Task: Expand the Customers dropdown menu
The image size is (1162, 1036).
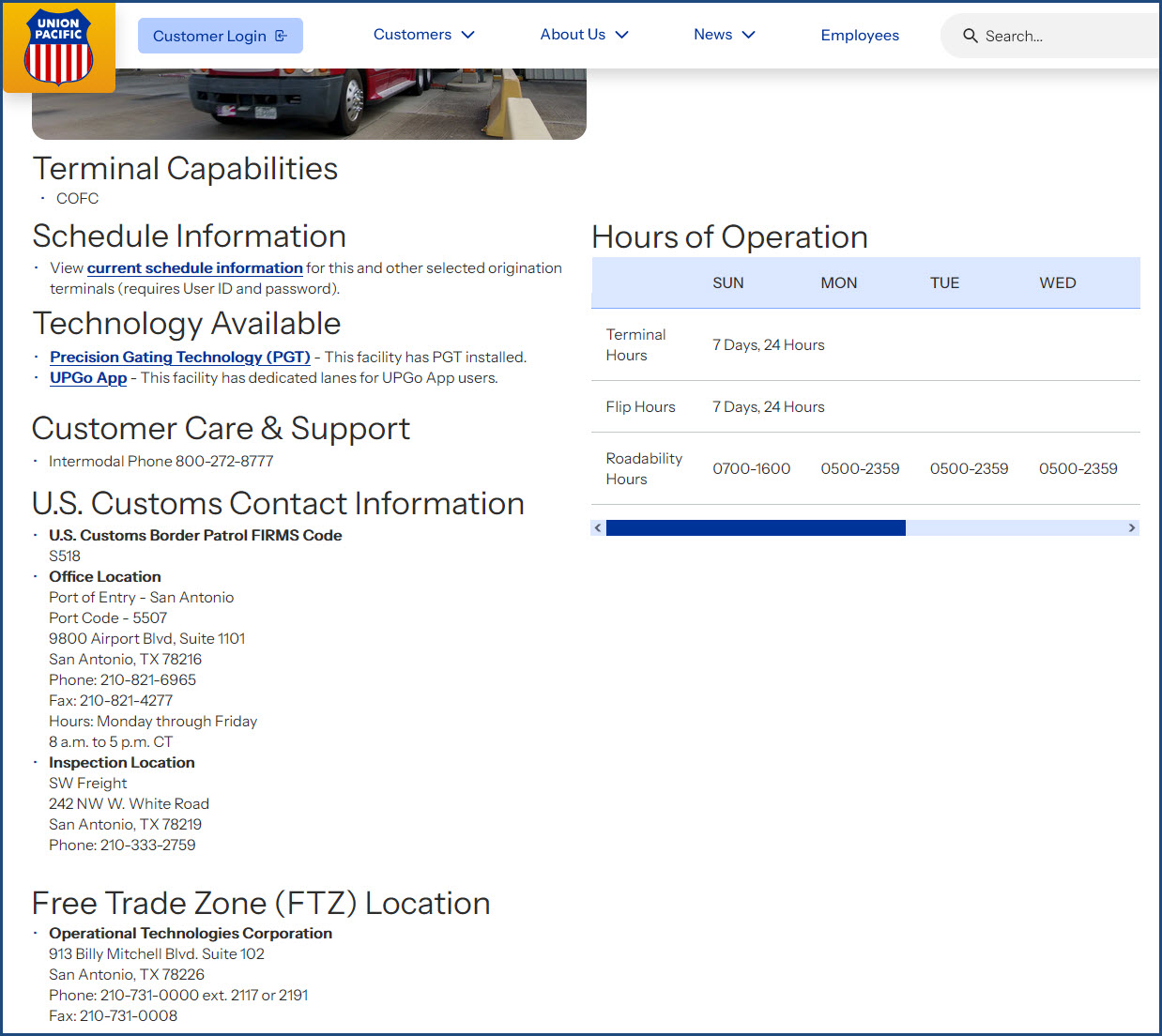Action: click(423, 35)
